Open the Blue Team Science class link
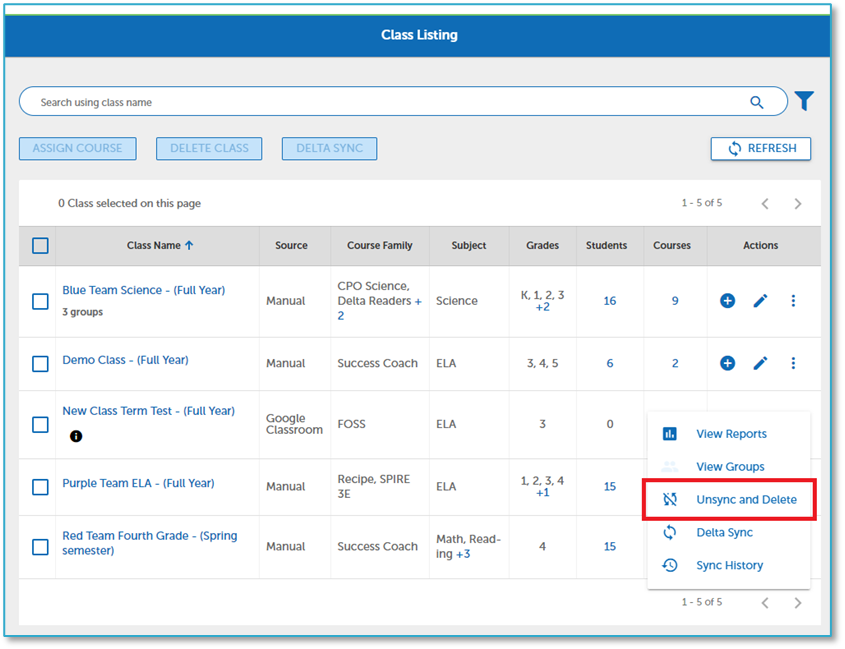 [143, 290]
